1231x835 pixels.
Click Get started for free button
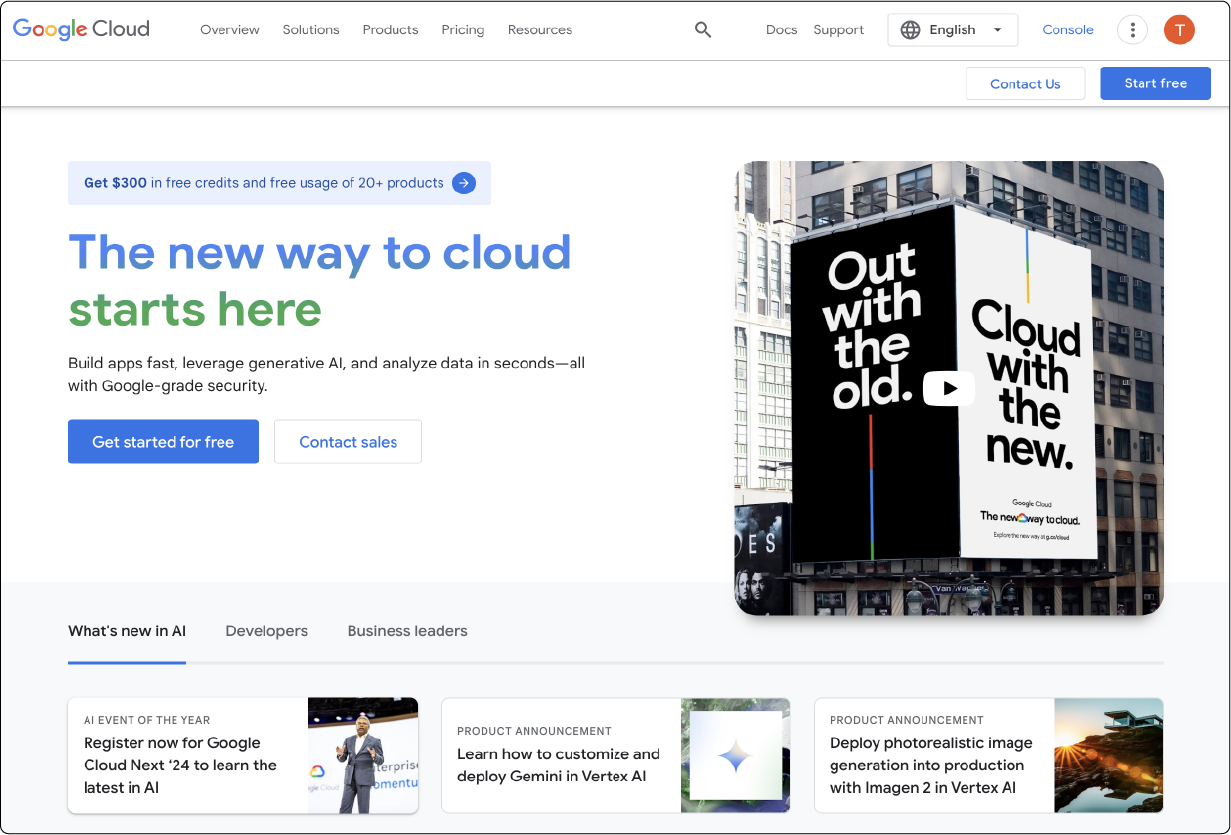(163, 442)
